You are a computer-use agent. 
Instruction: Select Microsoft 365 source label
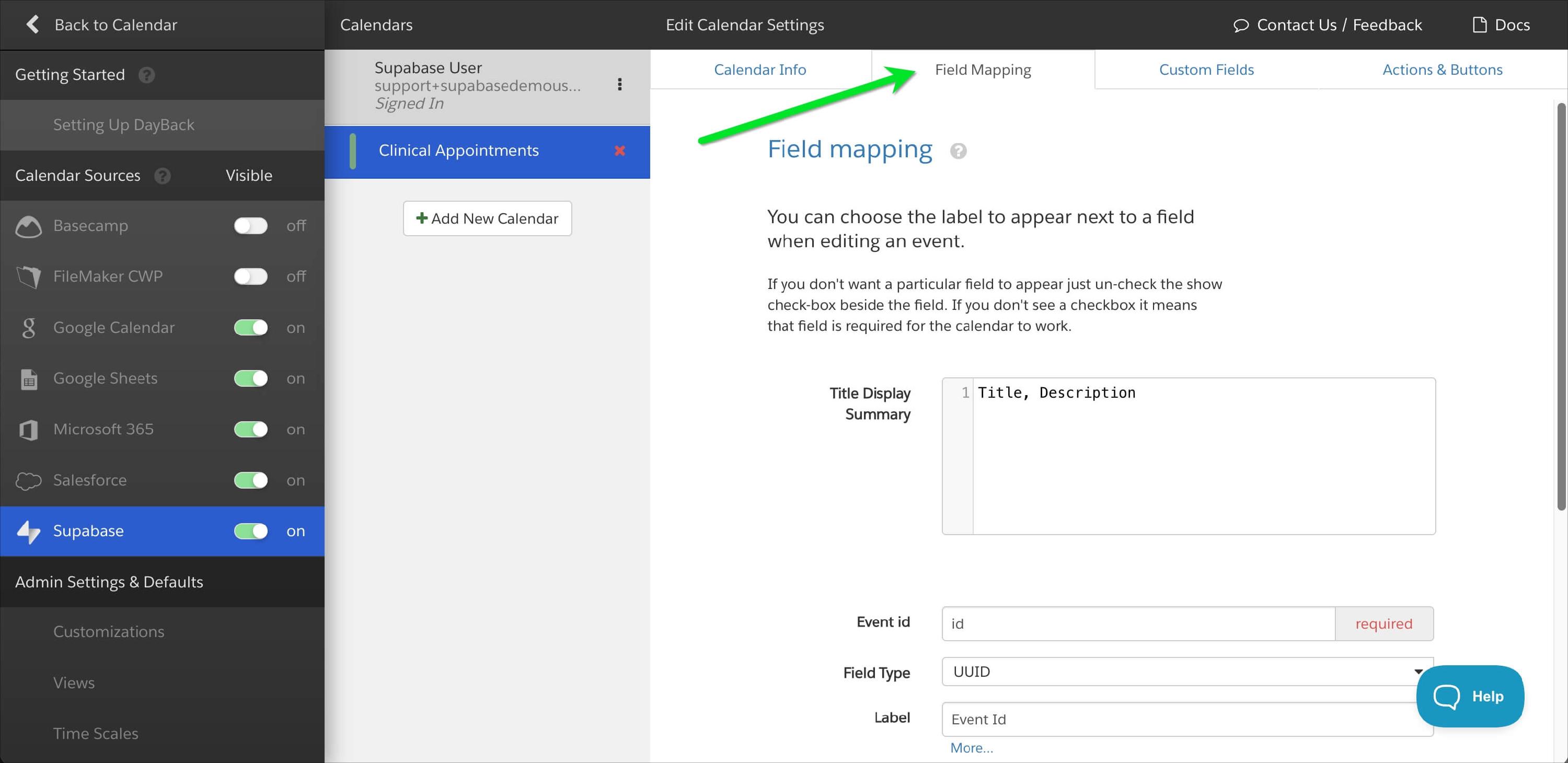coord(103,429)
